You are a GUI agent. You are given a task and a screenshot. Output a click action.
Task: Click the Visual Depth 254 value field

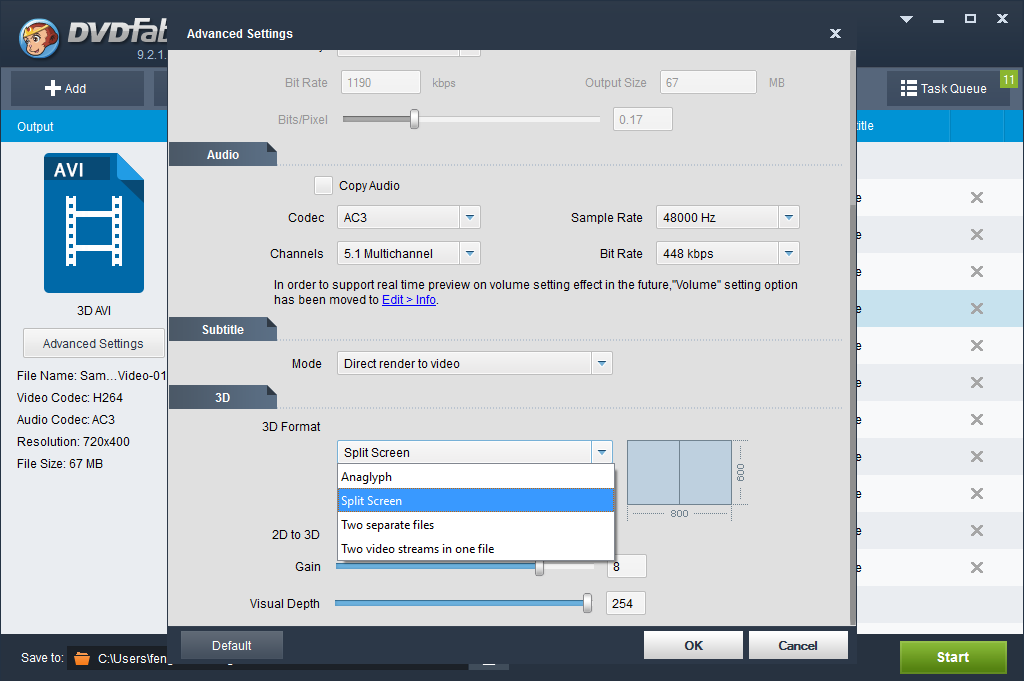point(626,603)
